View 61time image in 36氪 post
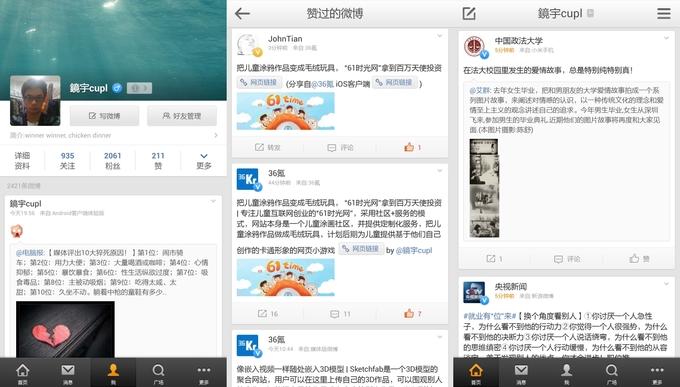 click(x=285, y=277)
